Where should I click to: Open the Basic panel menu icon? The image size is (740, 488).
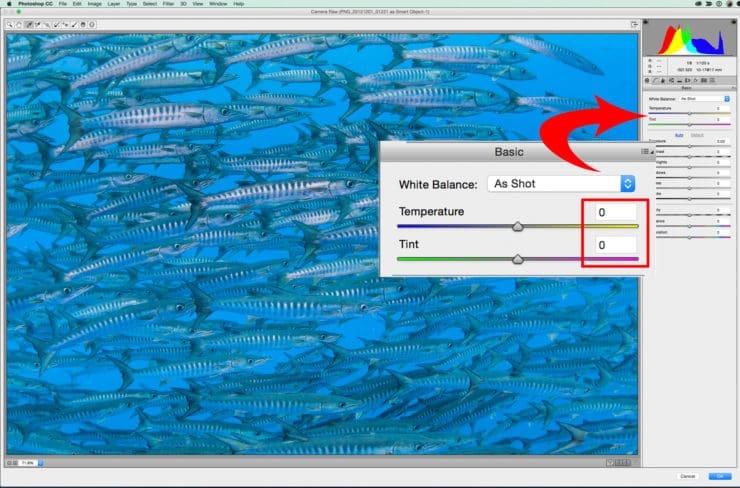tap(645, 151)
